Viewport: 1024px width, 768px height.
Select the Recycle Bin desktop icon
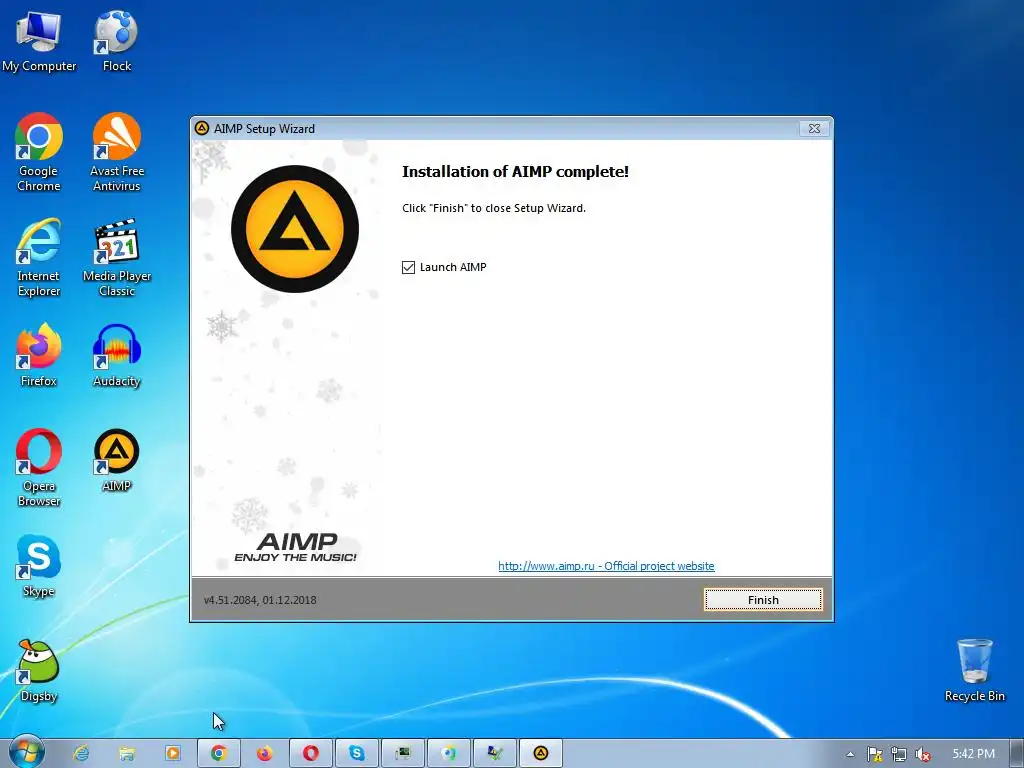tap(974, 671)
